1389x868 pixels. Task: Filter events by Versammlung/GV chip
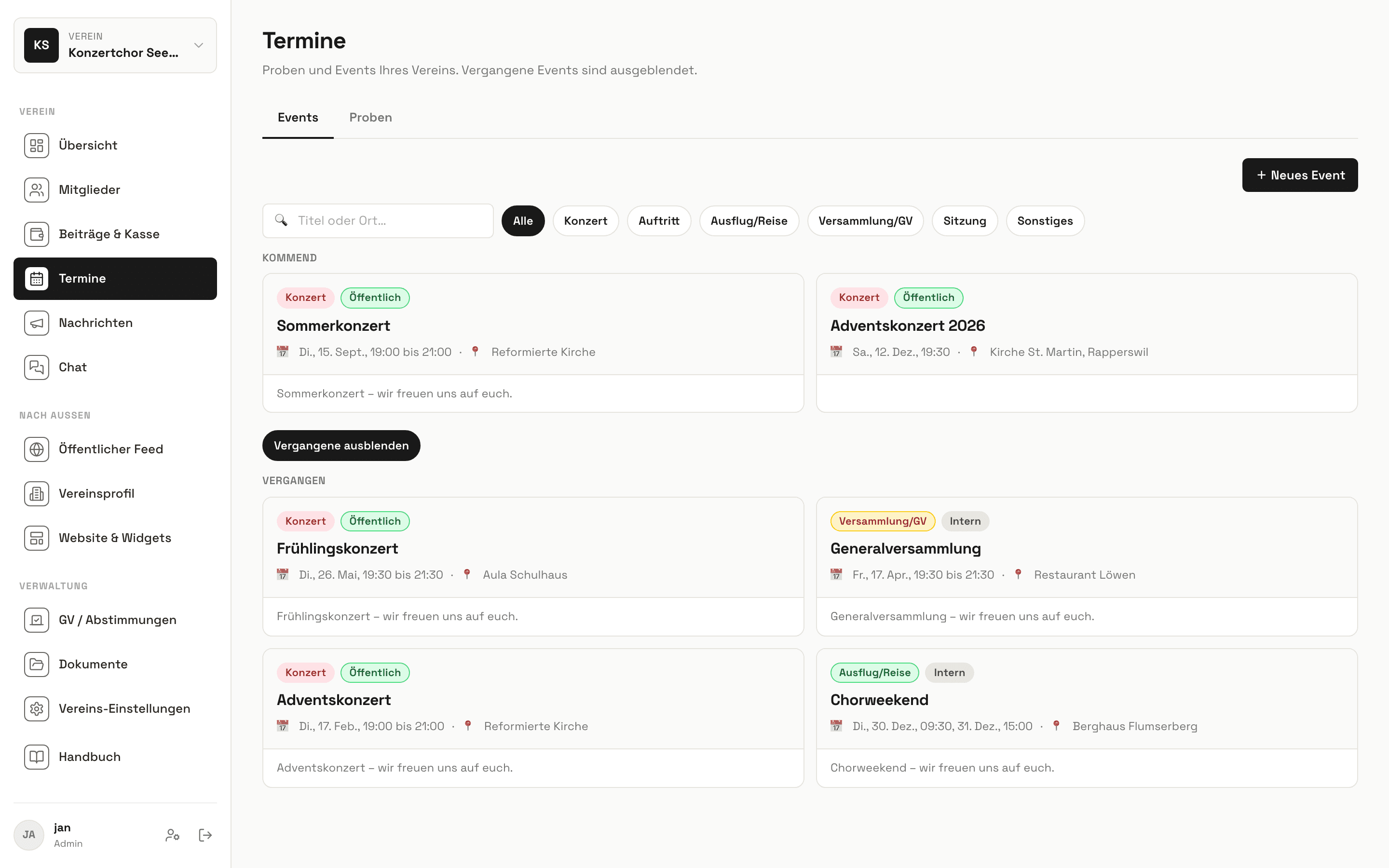point(866,221)
